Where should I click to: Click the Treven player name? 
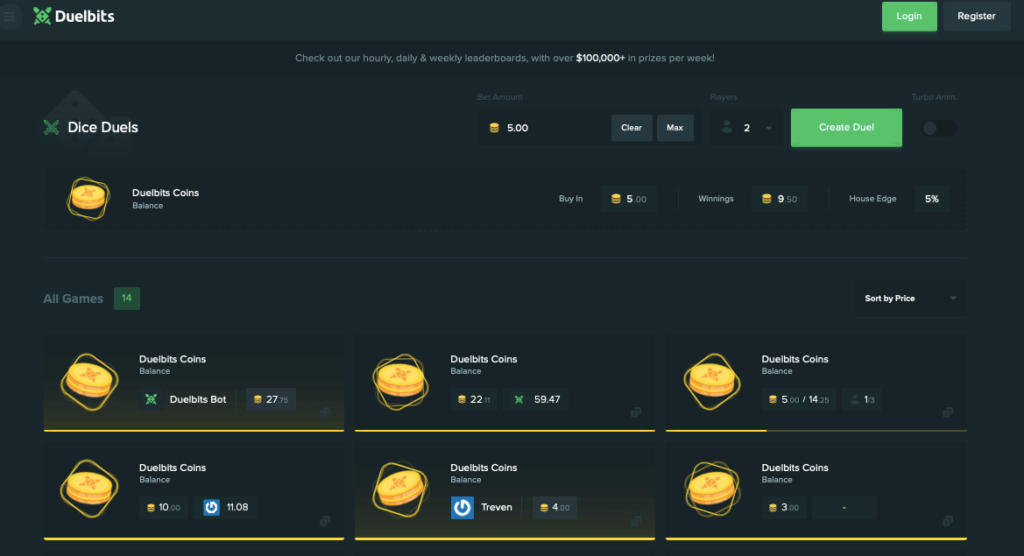(496, 507)
